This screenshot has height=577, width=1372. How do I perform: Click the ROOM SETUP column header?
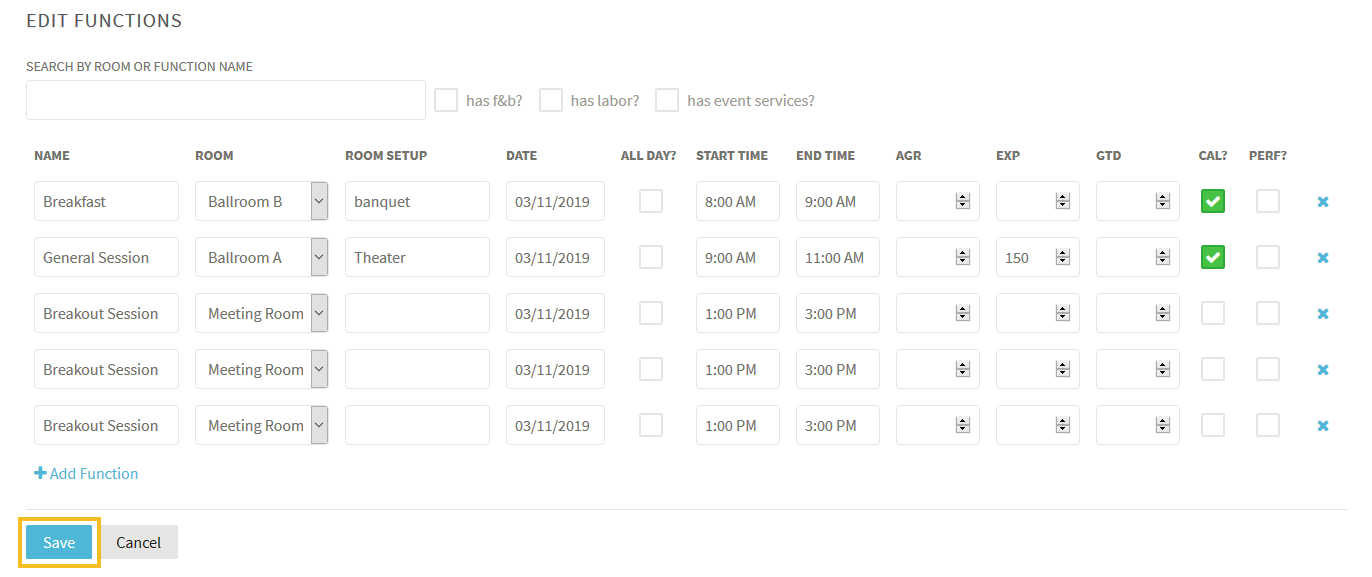coord(386,156)
